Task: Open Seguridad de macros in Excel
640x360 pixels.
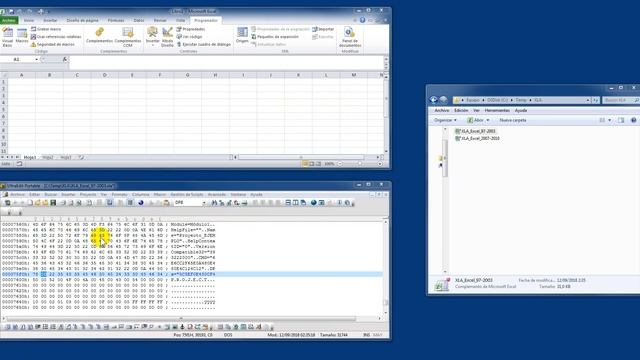Action: [x=53, y=44]
